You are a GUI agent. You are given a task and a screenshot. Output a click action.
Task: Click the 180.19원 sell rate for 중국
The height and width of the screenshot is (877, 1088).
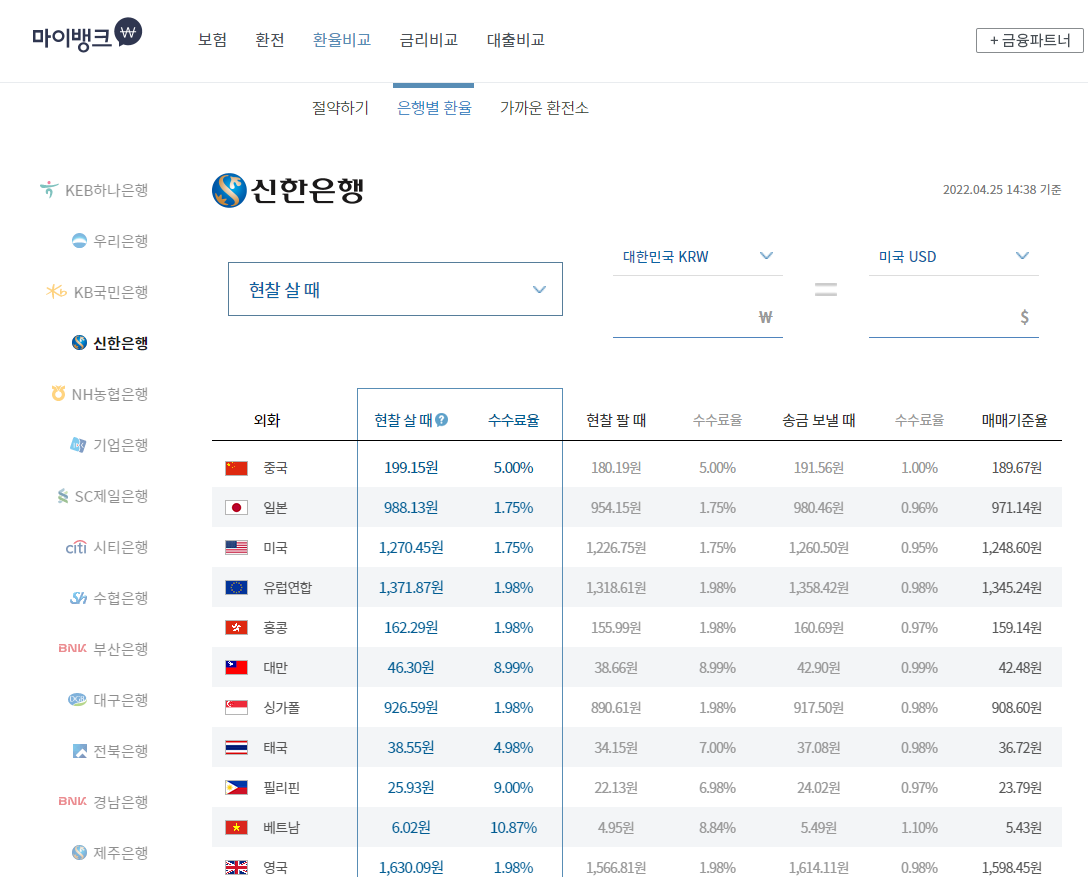click(616, 468)
